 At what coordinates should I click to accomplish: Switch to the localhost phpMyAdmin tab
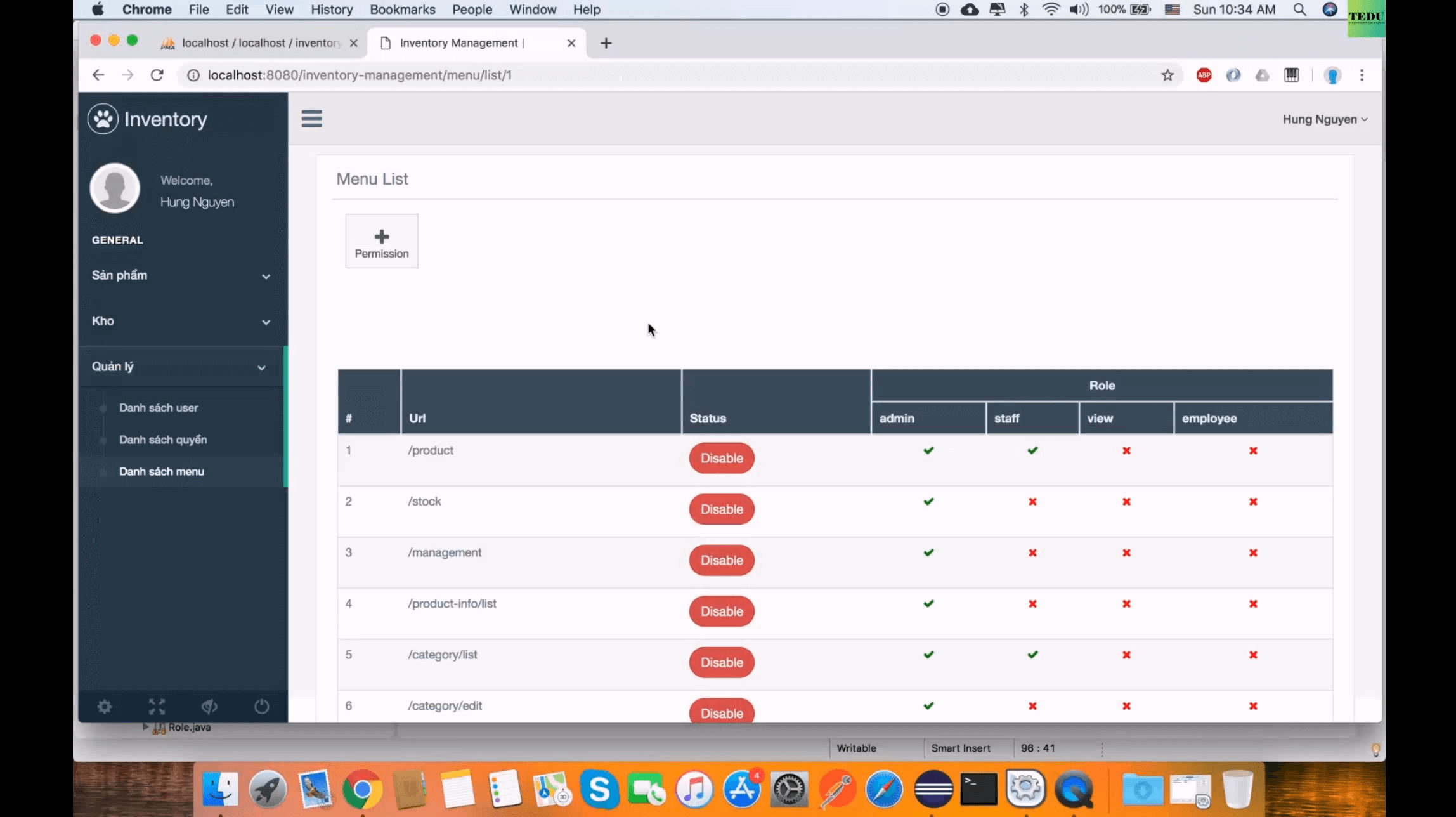click(x=260, y=43)
